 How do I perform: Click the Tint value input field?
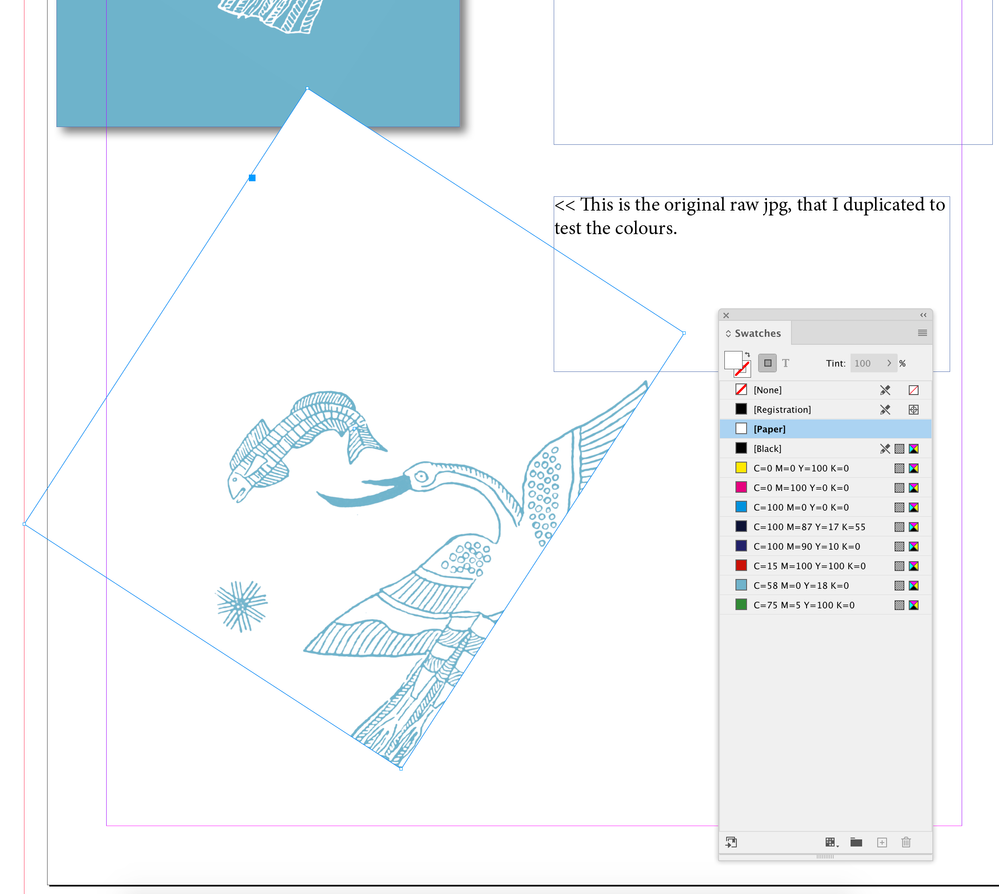tap(861, 363)
